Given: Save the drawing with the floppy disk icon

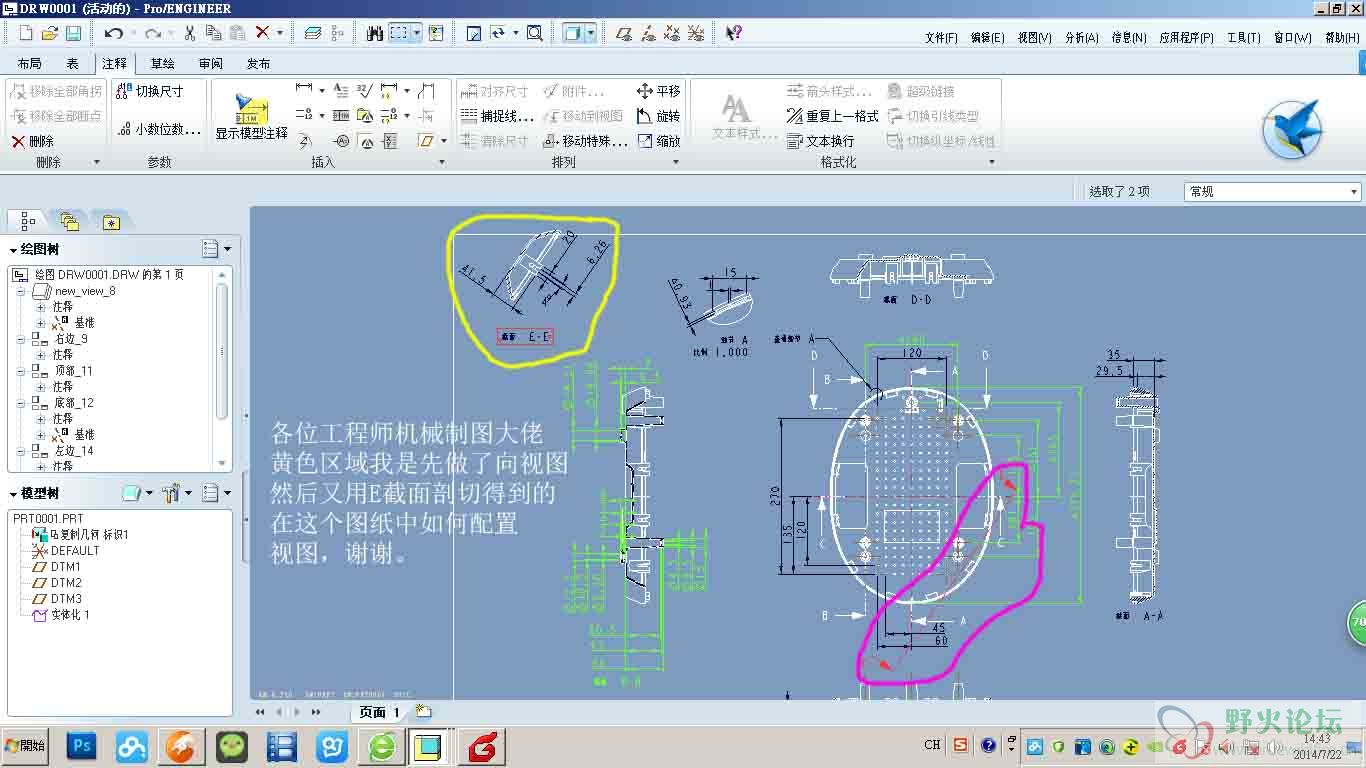Looking at the screenshot, I should [x=73, y=33].
